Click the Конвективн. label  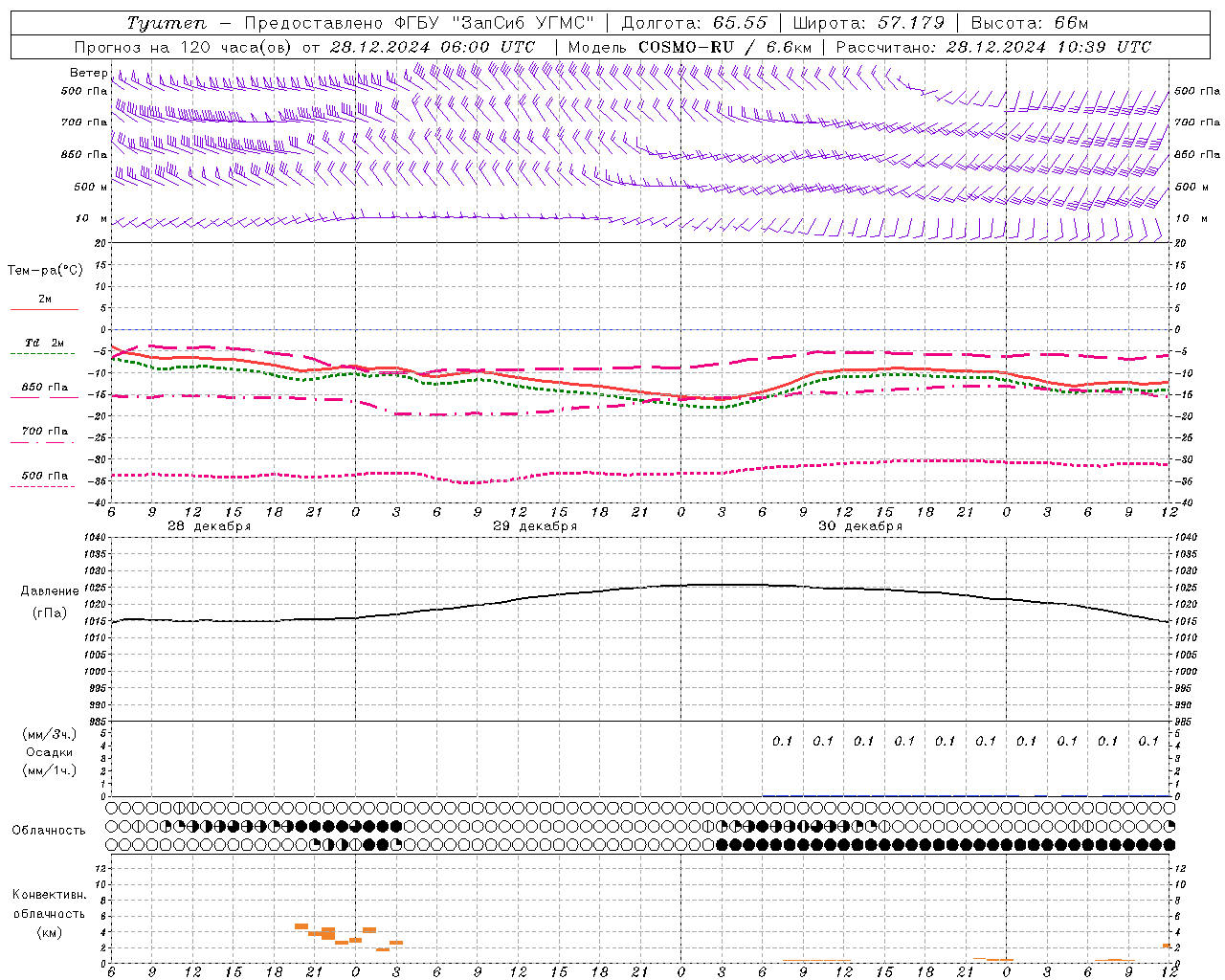49,895
